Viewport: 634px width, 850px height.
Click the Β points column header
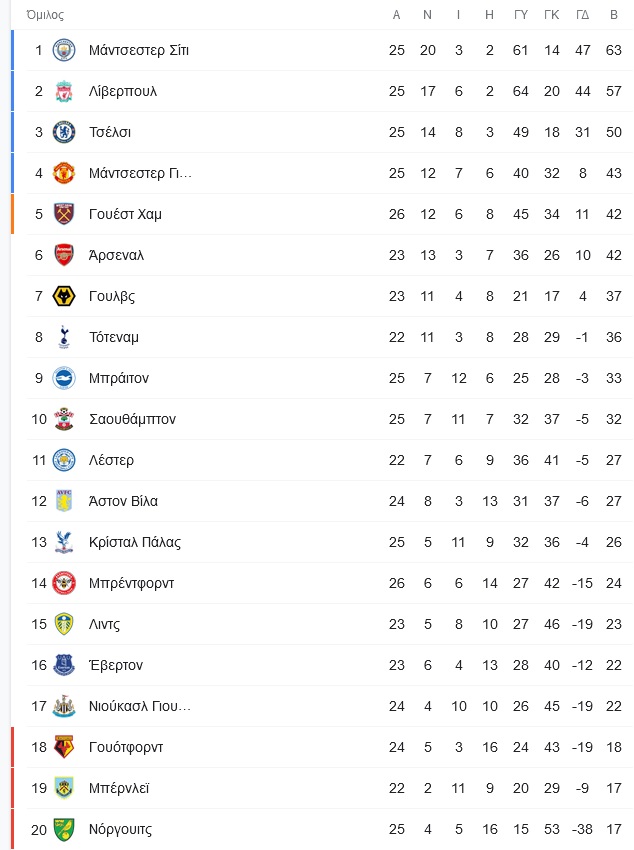click(x=614, y=15)
